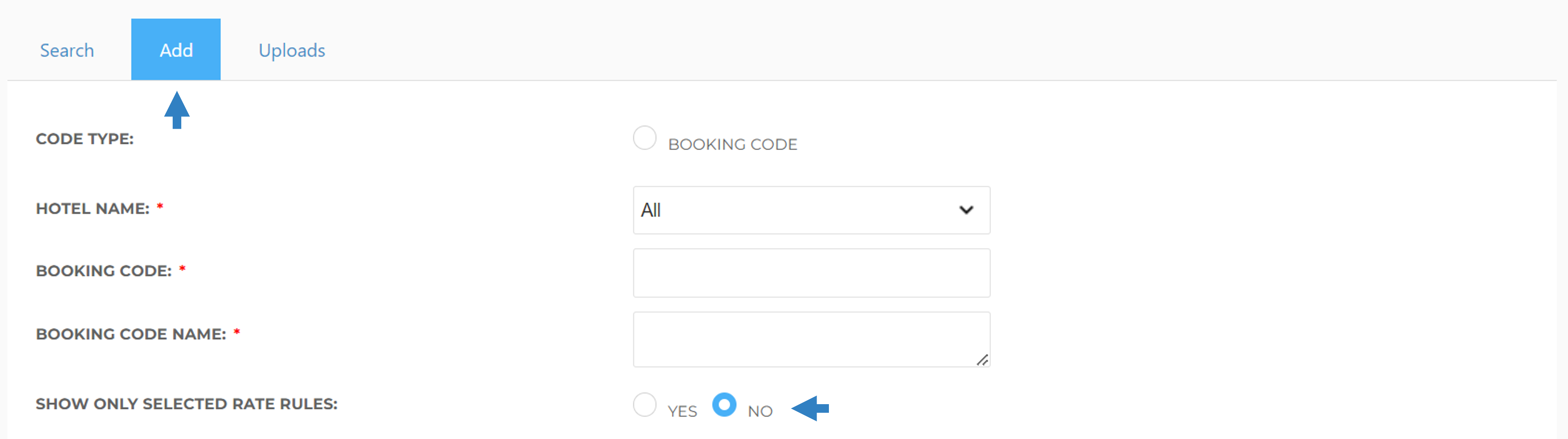Viewport: 1568px width, 439px height.
Task: Choose YES for Show Only Selected Rate Rules
Action: (x=645, y=405)
